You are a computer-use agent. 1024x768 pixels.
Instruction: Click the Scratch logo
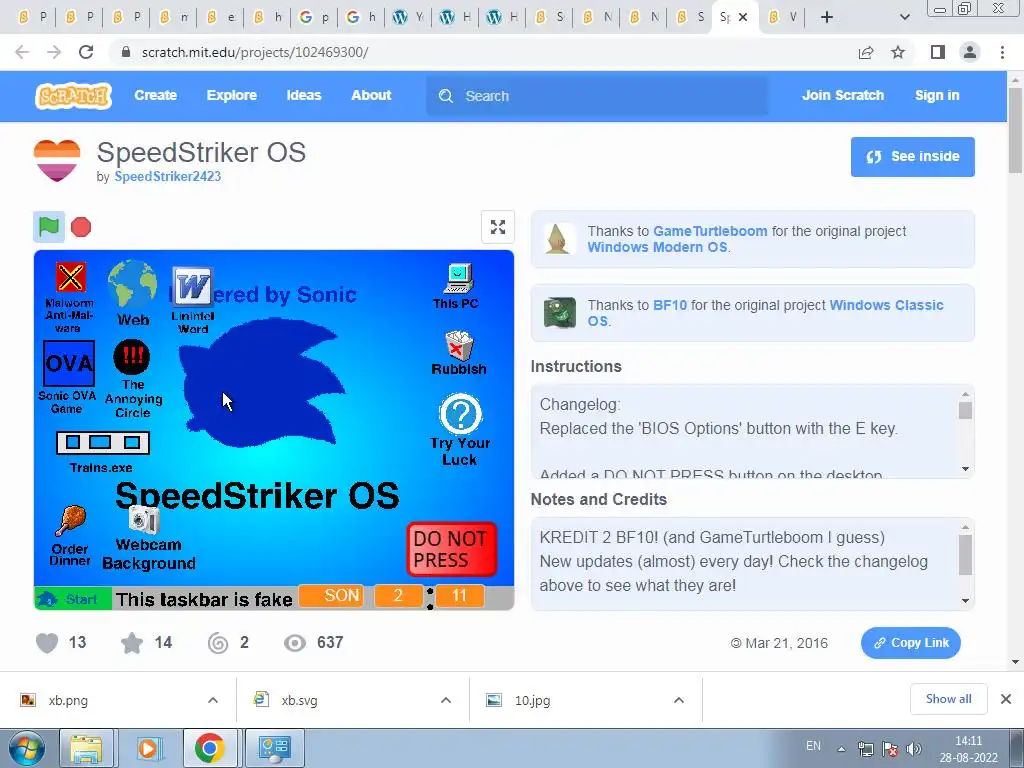coord(73,96)
